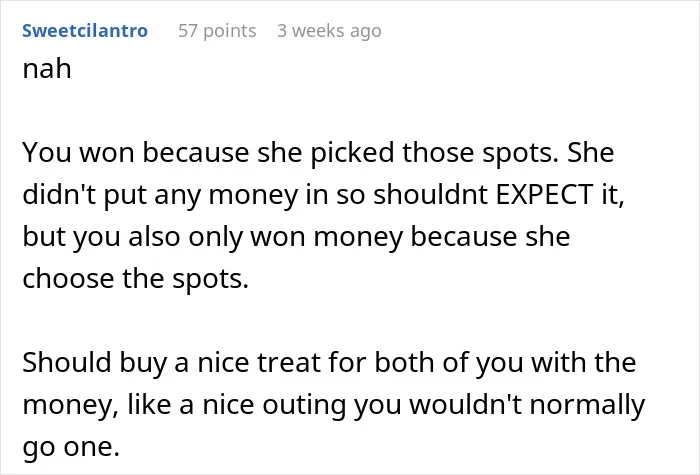
Task: Click the word "outing" in the comment
Action: coord(304,406)
